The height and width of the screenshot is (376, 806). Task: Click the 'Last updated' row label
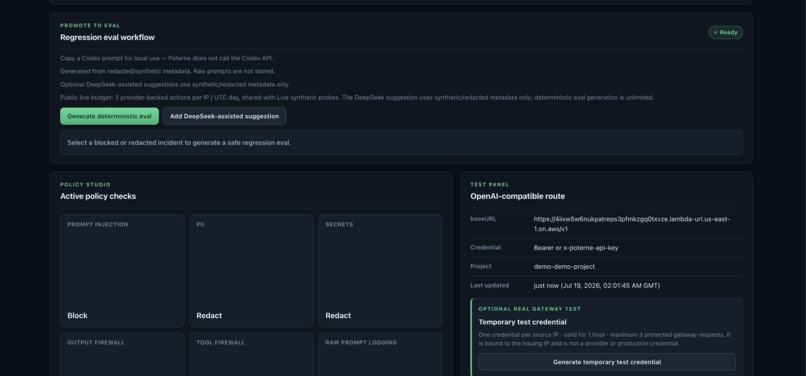click(489, 285)
